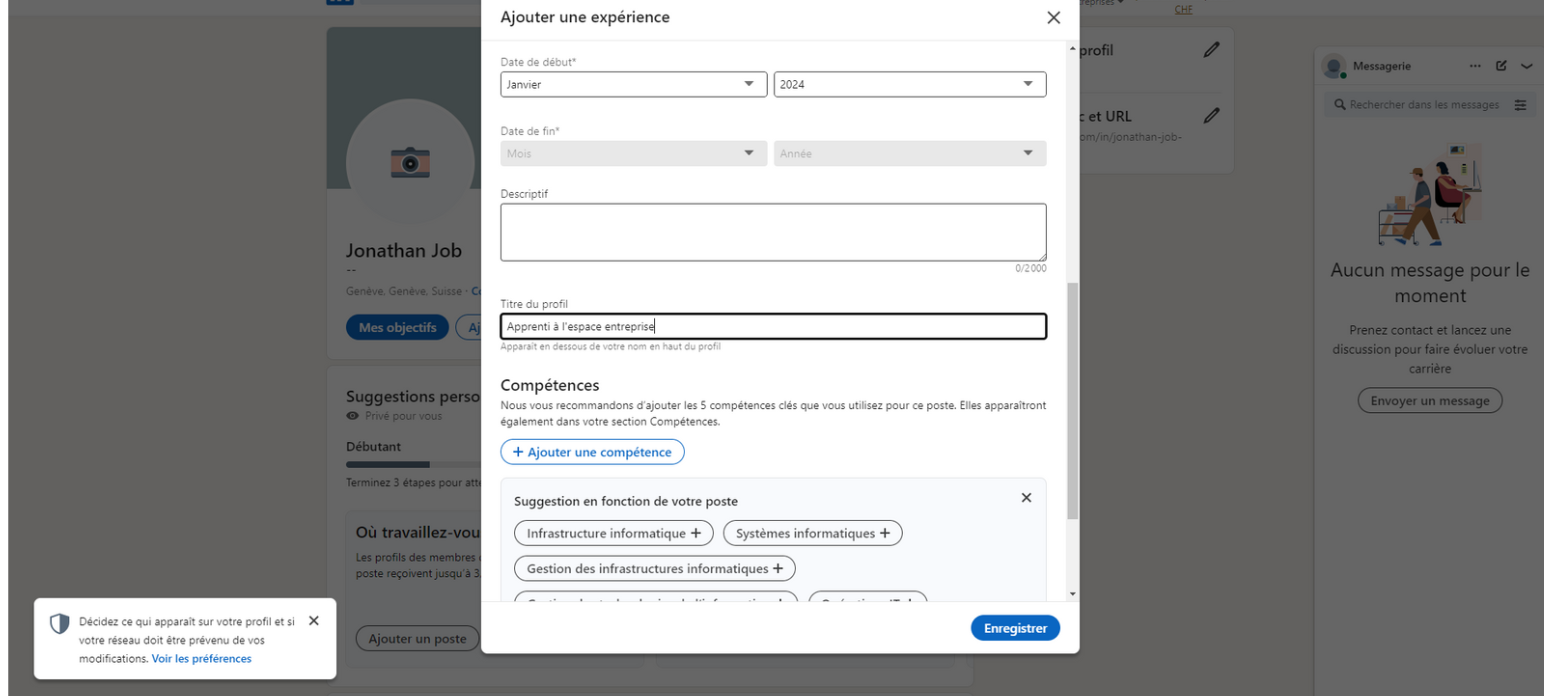Close the privacy preferences notification

[314, 621]
